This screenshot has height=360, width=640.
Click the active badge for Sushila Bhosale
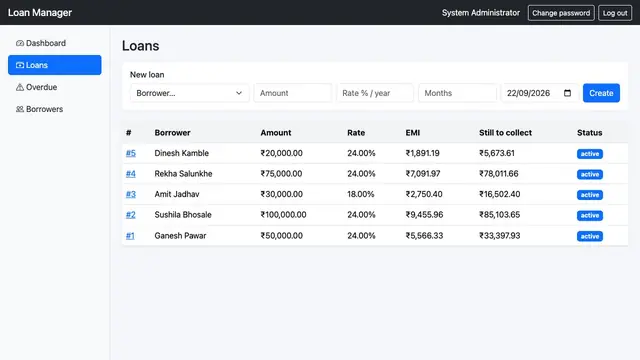coord(590,216)
